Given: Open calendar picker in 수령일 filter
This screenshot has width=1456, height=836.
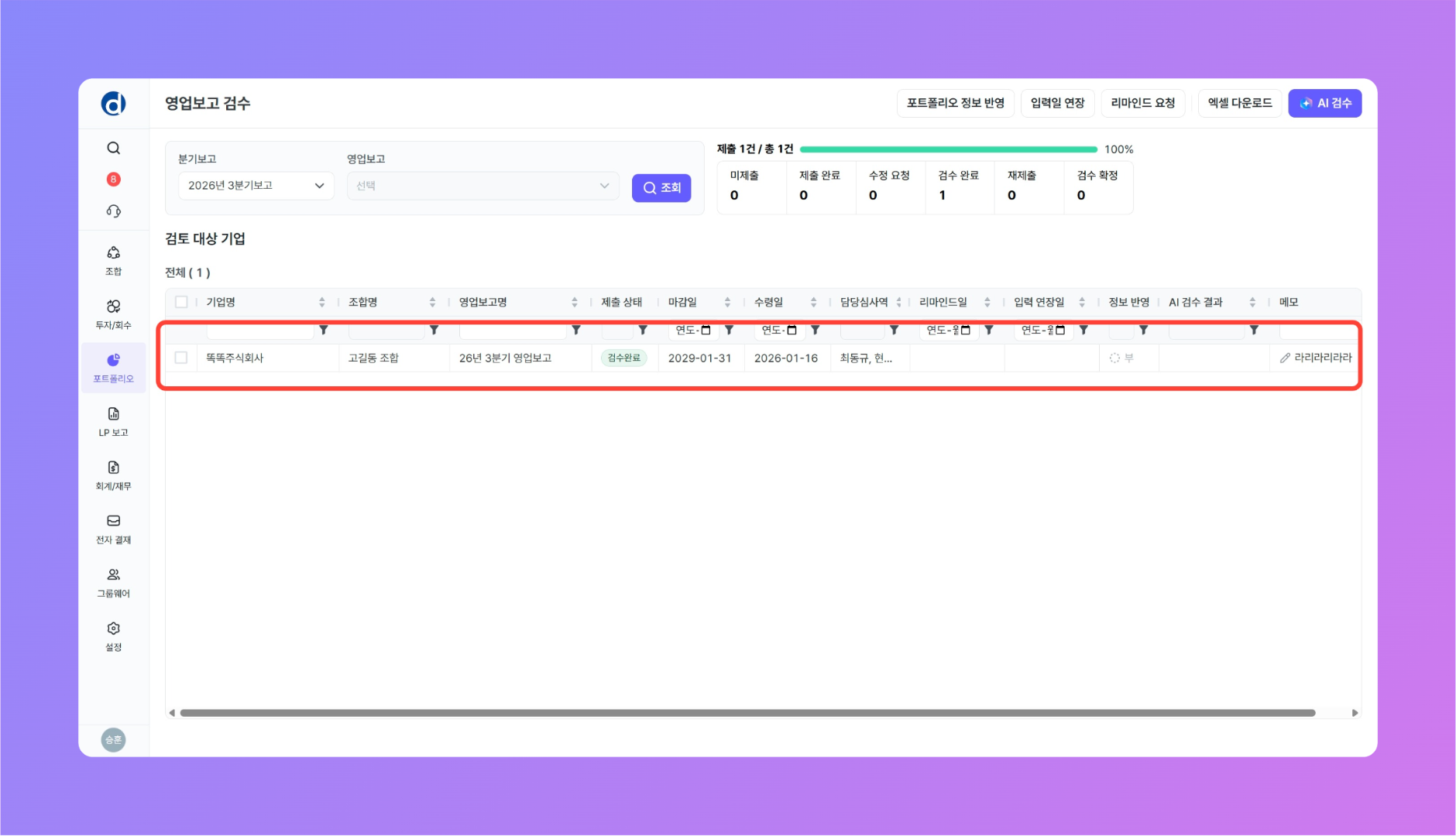Looking at the screenshot, I should [x=792, y=331].
